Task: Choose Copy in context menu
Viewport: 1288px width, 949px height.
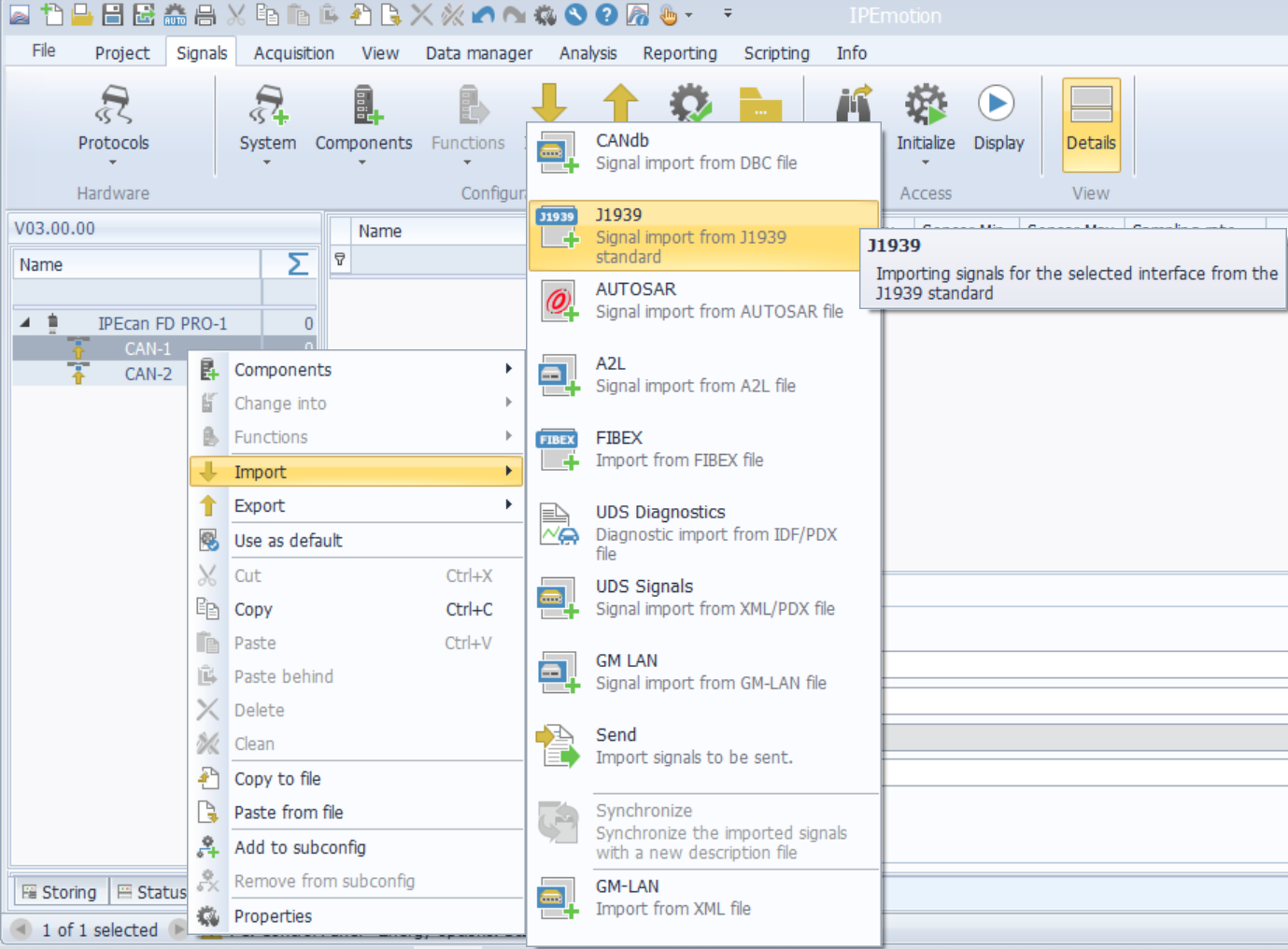Action: [356, 609]
